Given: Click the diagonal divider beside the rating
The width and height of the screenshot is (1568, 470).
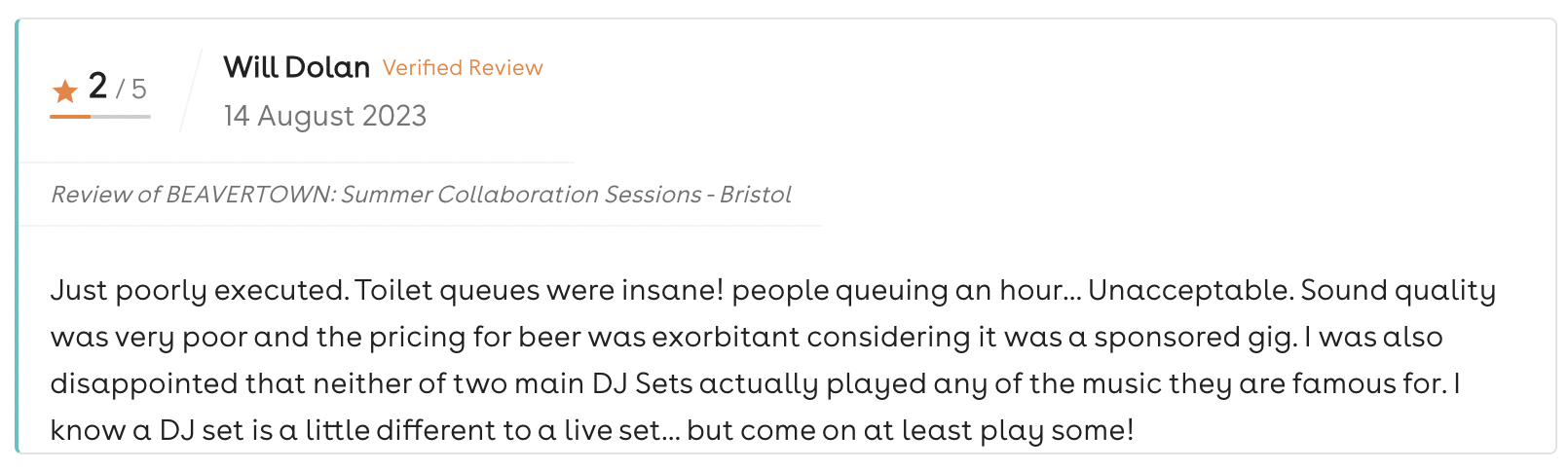Looking at the screenshot, I should 190,90.
